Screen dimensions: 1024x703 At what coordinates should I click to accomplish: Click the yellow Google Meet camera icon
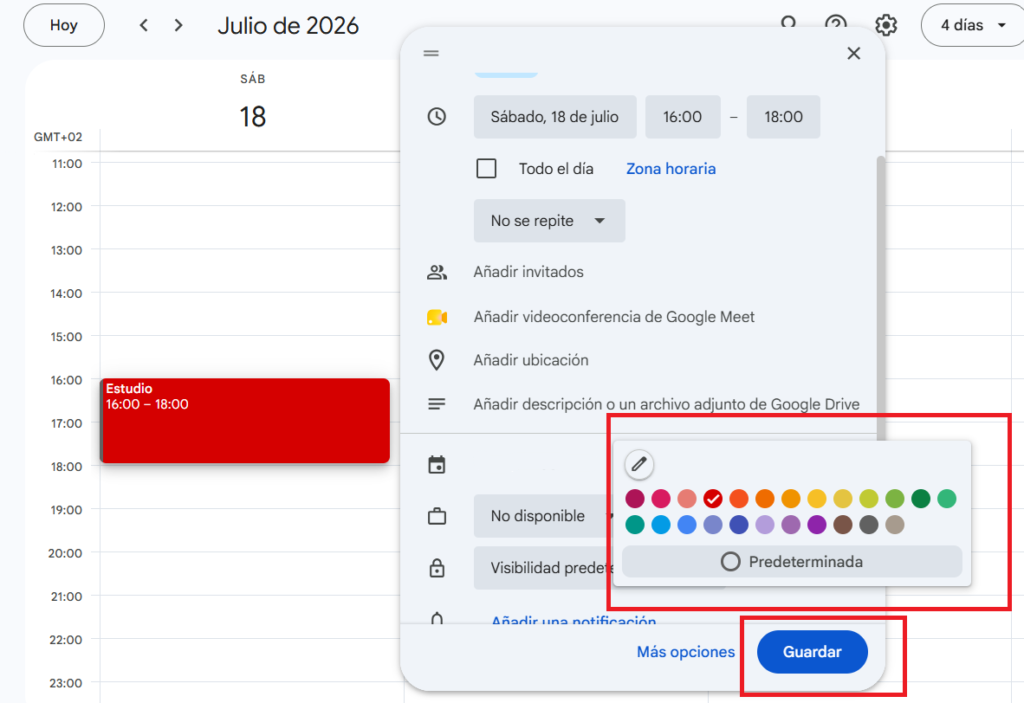coord(437,318)
